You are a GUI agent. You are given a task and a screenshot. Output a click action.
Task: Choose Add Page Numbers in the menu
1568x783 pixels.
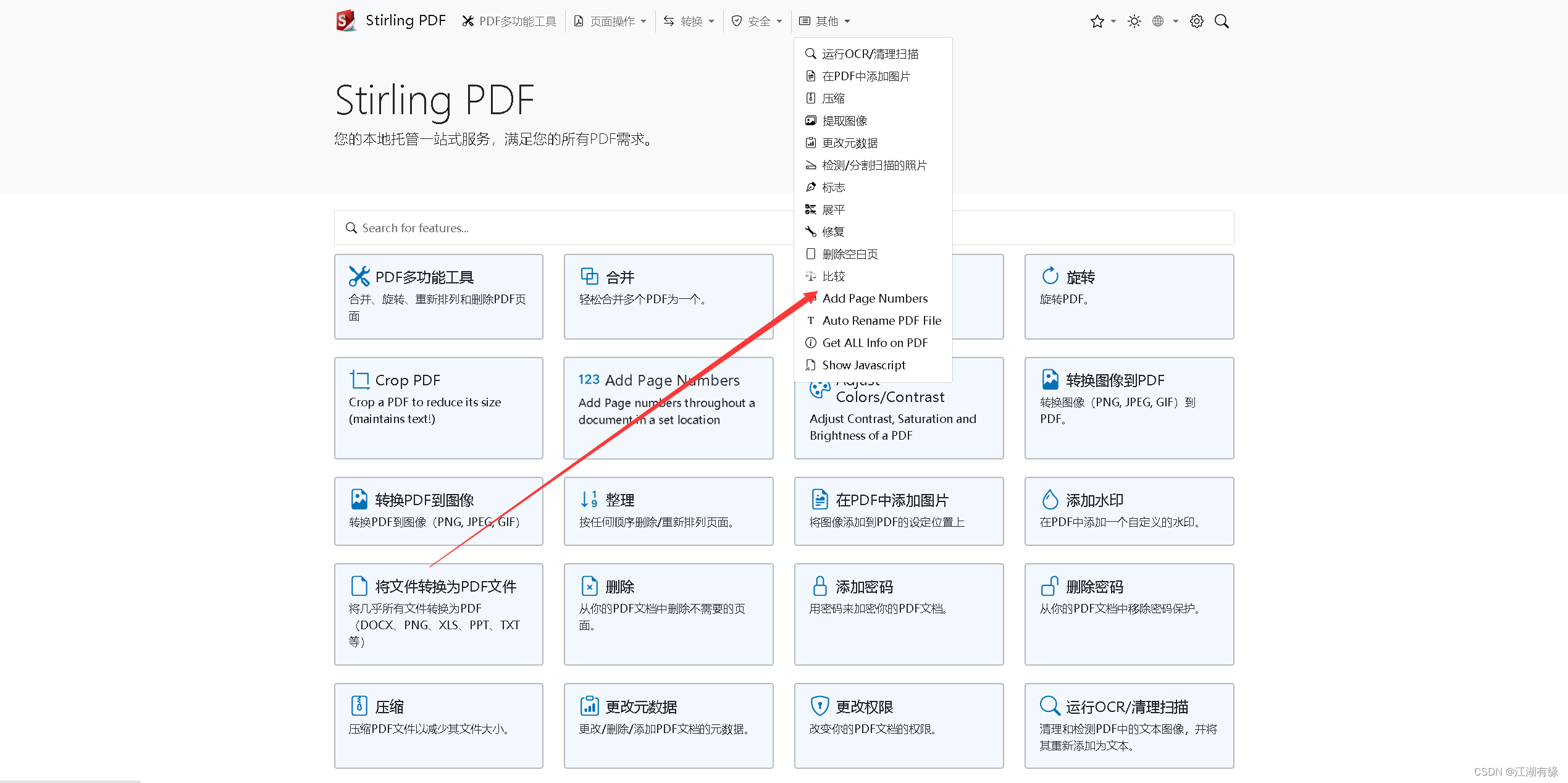point(873,299)
